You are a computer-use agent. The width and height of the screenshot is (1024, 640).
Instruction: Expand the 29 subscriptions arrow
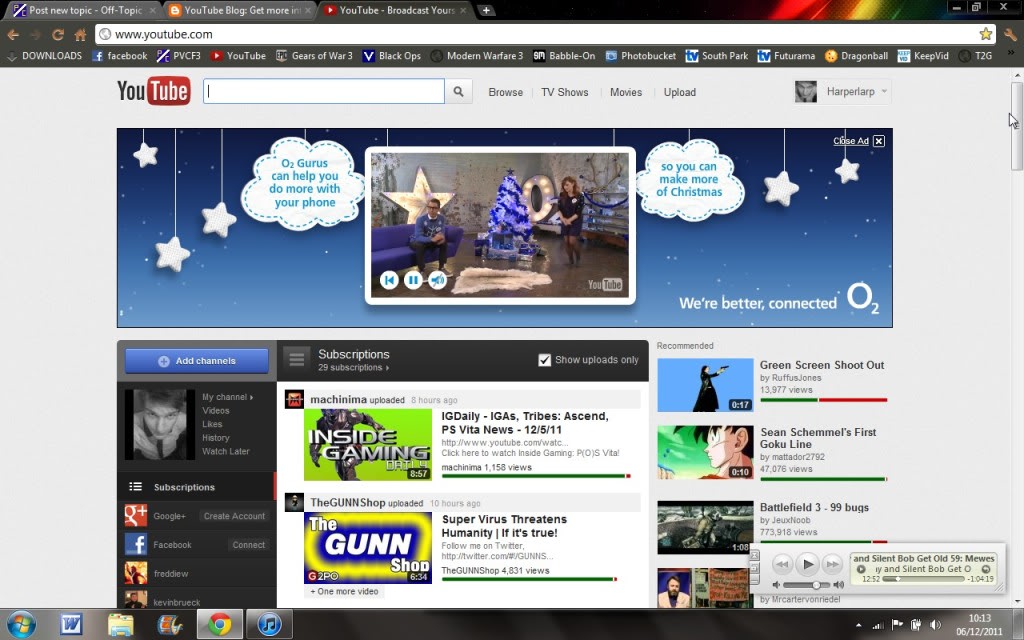[387, 368]
